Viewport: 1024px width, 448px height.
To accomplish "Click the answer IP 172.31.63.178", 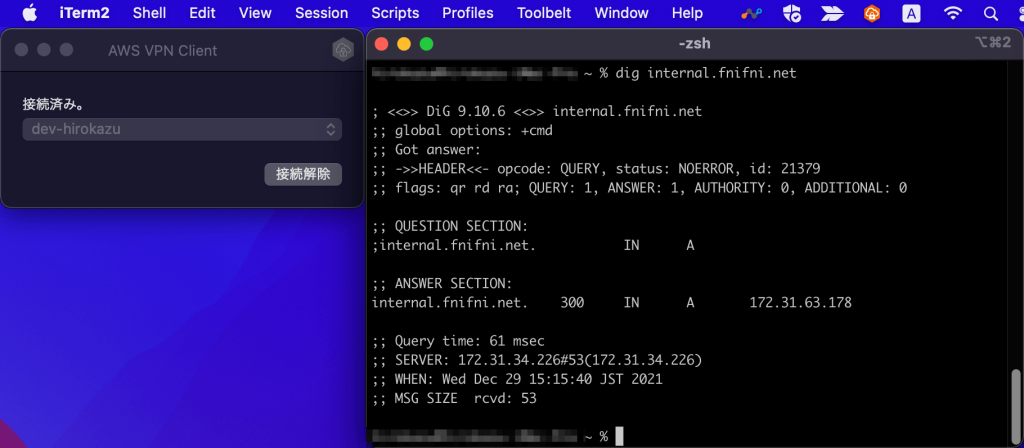I will (801, 303).
